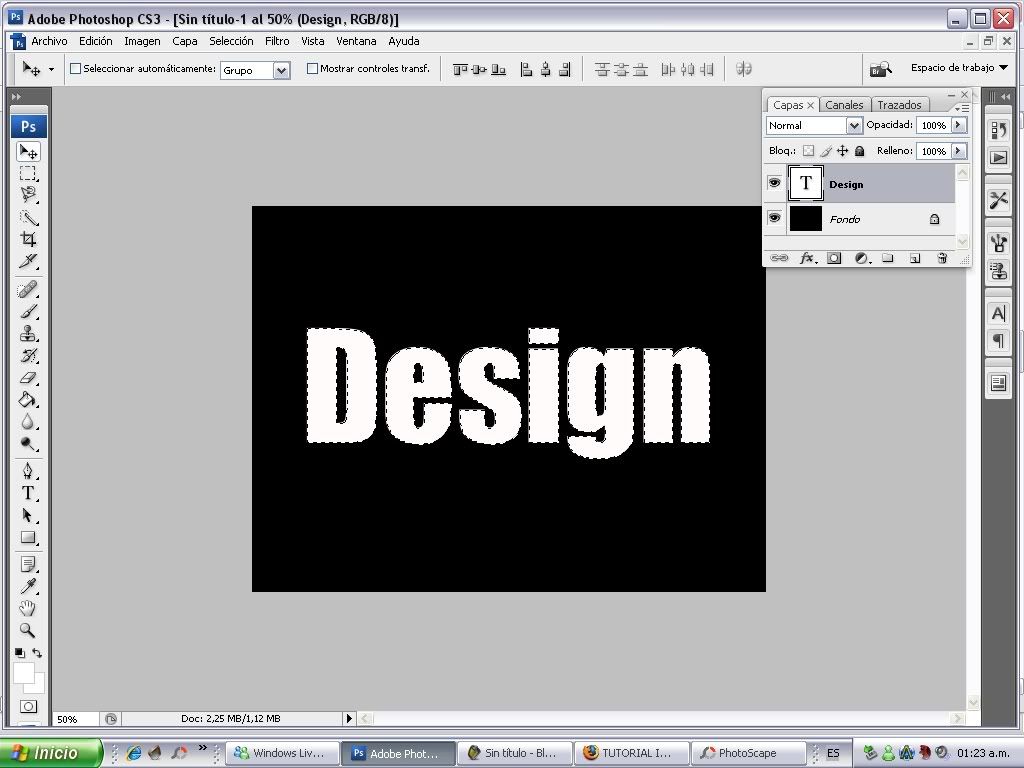The width and height of the screenshot is (1024, 768).
Task: Select the Lasso tool
Action: pos(27,195)
